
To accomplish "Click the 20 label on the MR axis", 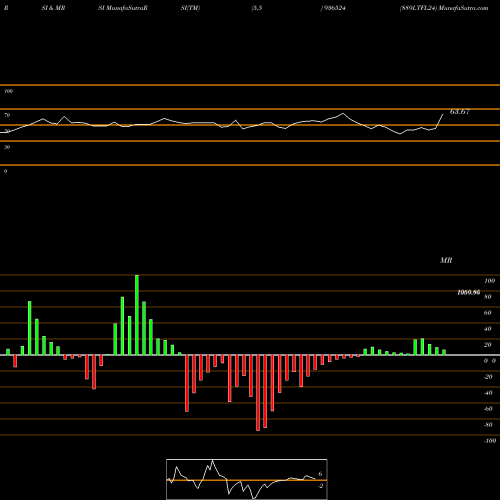I will tap(488, 345).
